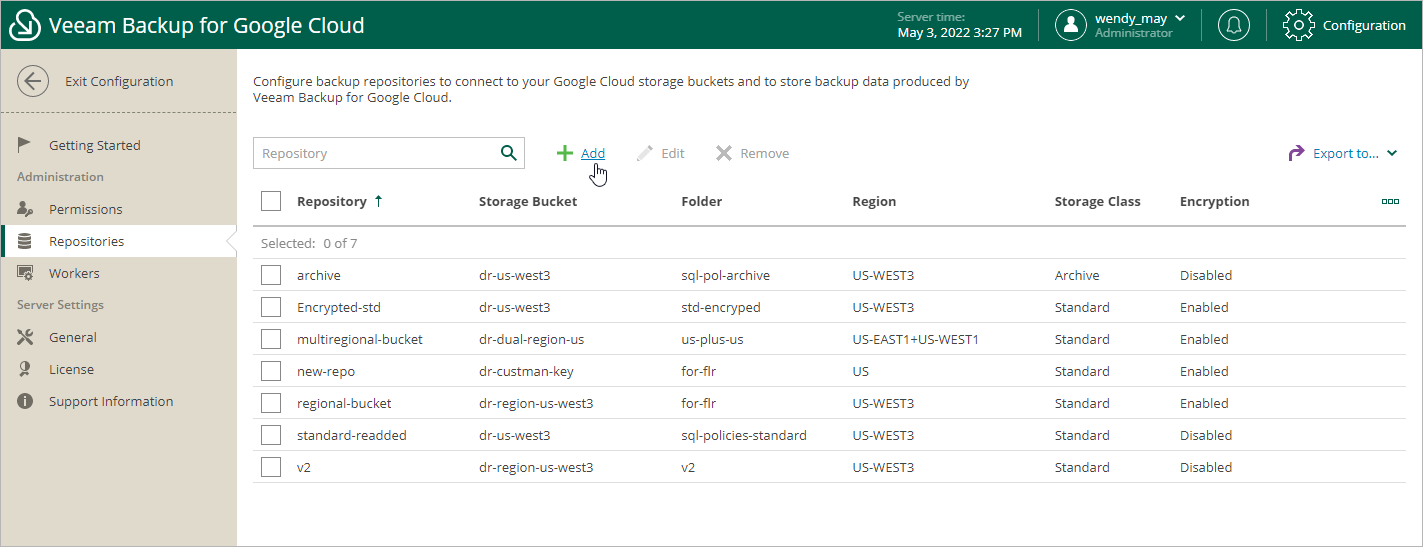Click the Getting Started flag icon
Viewport: 1423px width, 547px height.
click(25, 145)
